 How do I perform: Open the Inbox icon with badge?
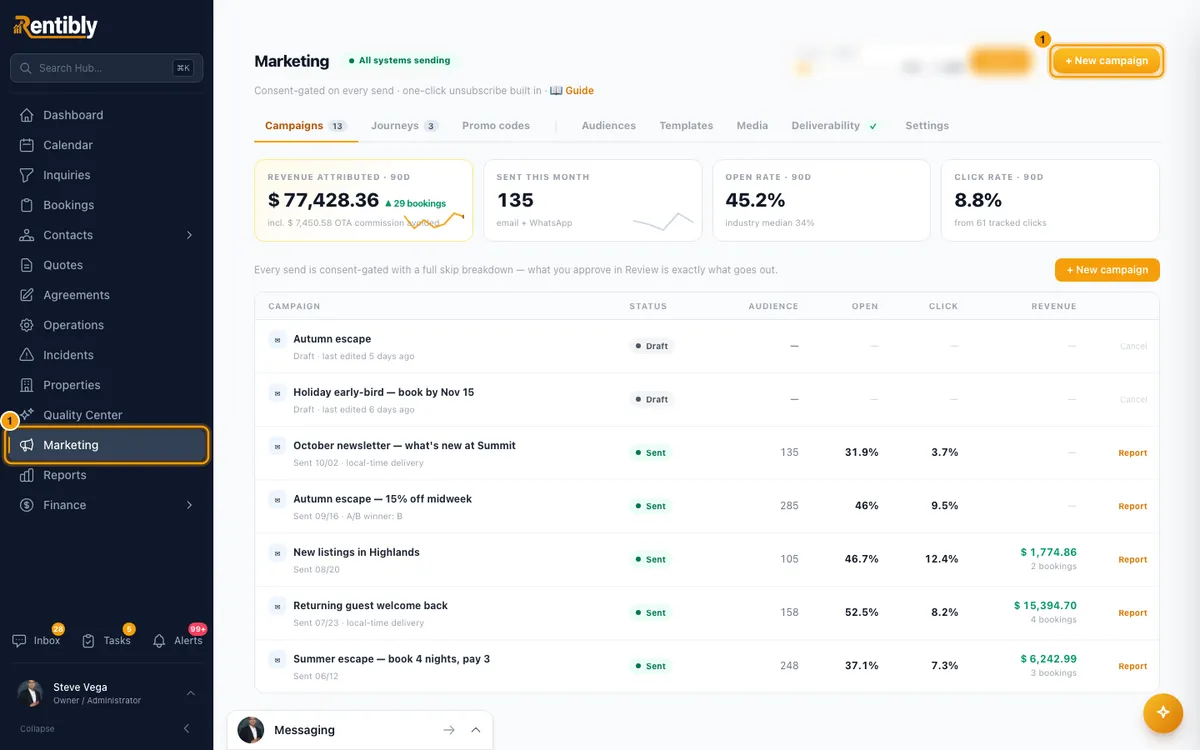20,640
